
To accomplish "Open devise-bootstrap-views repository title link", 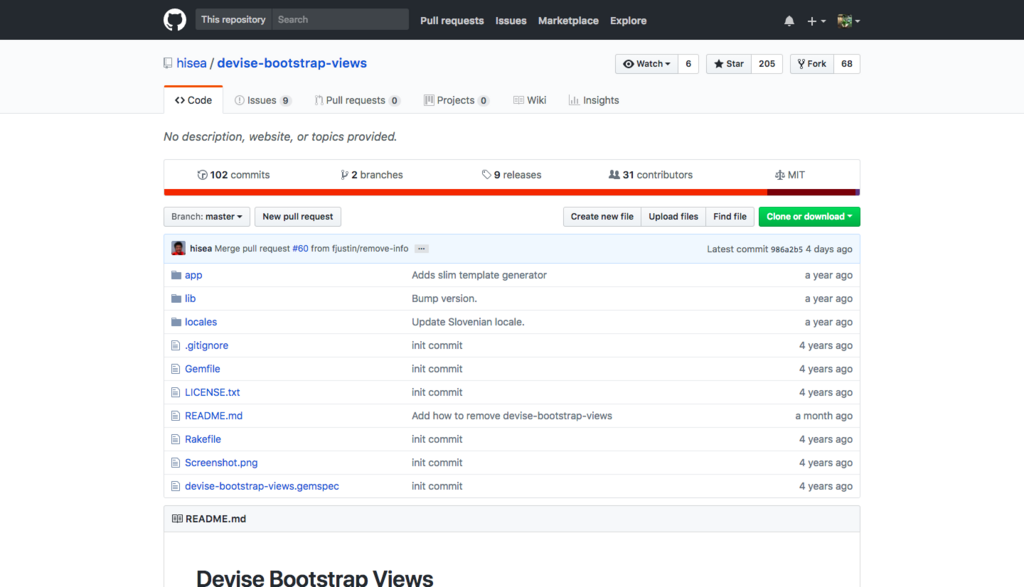I will (292, 63).
